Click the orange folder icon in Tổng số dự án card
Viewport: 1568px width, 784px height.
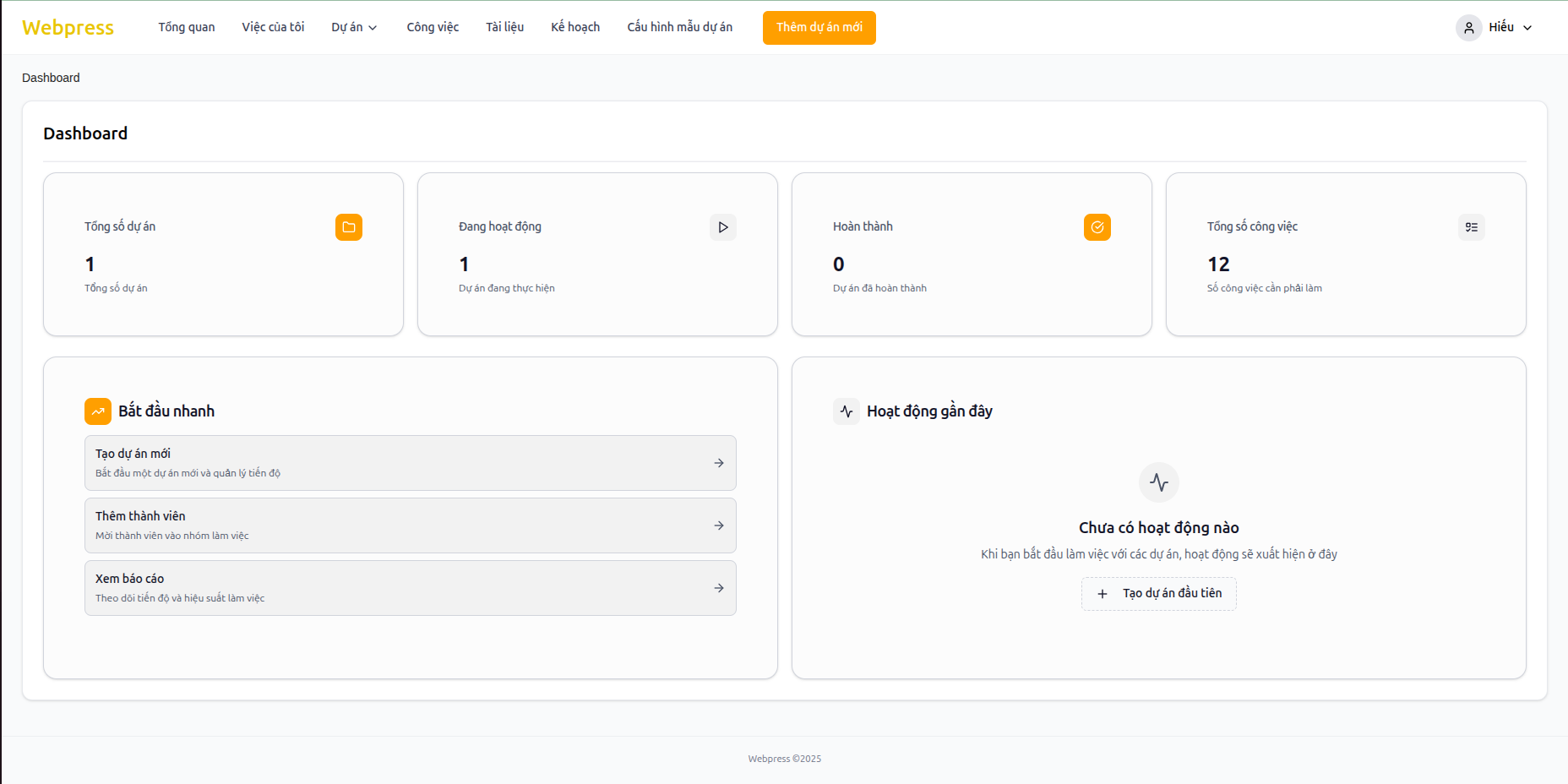coord(348,227)
